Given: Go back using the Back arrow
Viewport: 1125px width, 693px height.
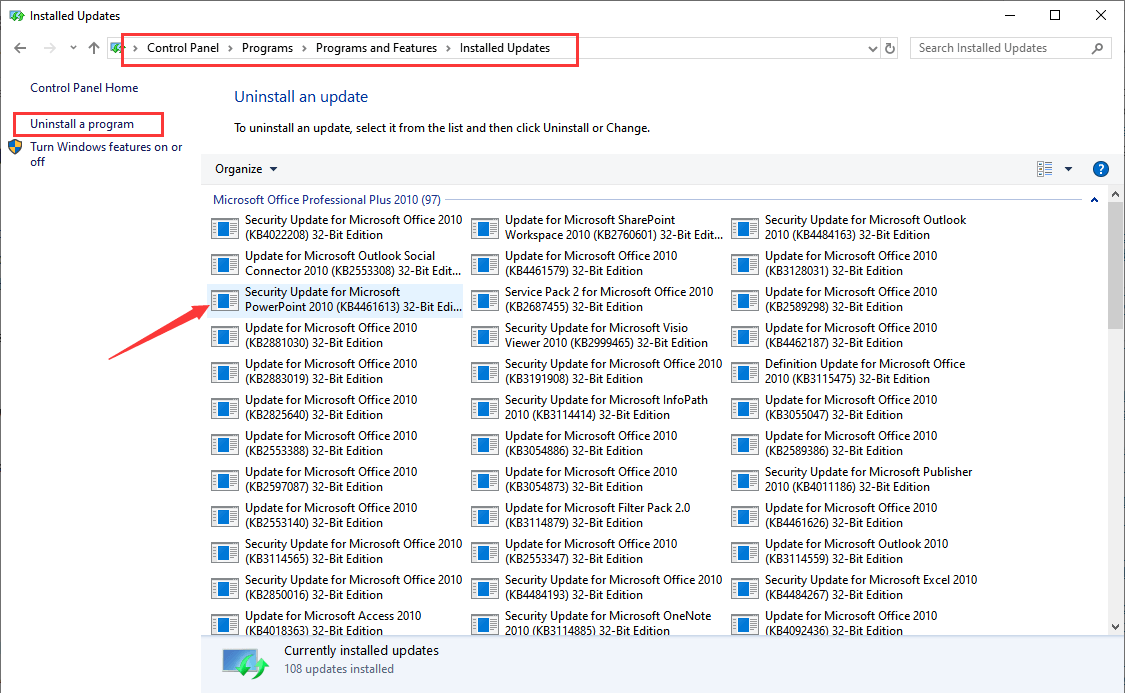Looking at the screenshot, I should pyautogui.click(x=20, y=48).
